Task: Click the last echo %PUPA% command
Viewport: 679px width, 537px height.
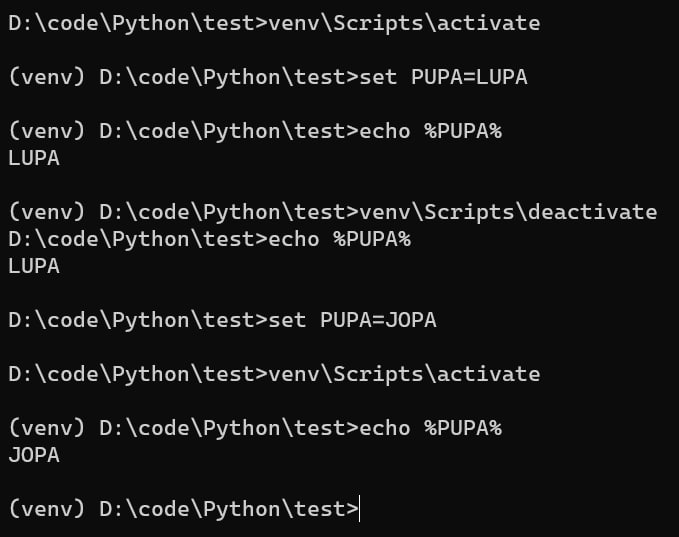Action: tap(430, 428)
